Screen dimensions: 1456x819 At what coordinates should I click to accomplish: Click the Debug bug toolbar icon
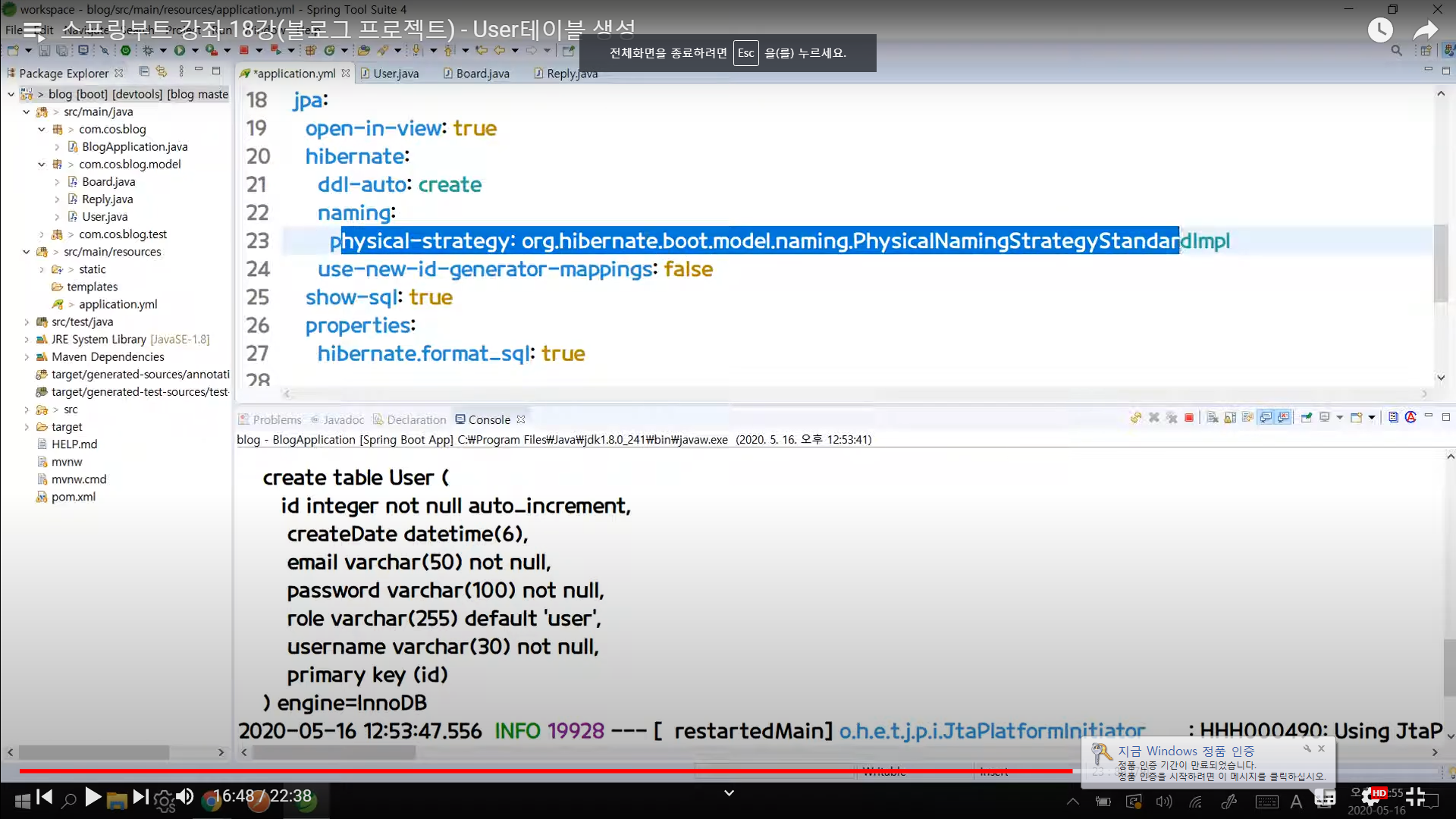(149, 51)
